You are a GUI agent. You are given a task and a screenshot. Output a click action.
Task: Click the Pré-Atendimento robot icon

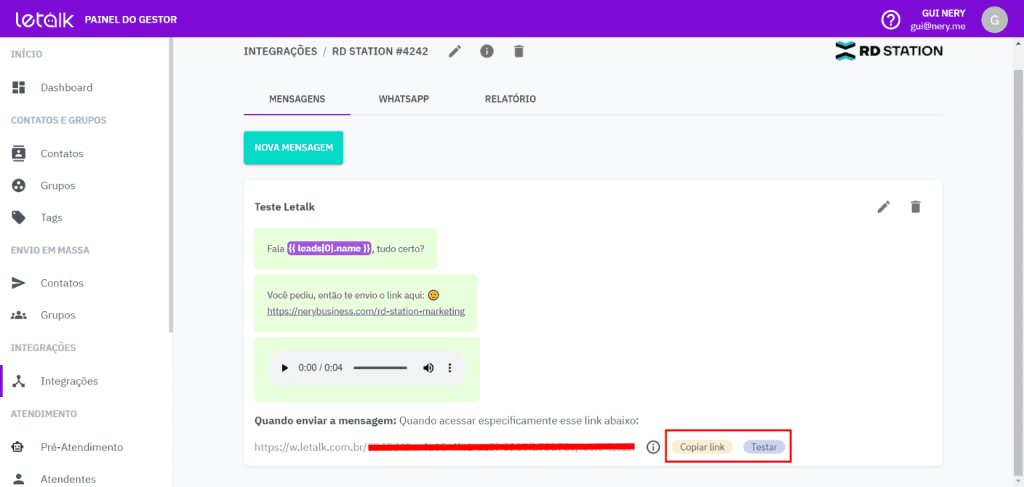click(19, 447)
